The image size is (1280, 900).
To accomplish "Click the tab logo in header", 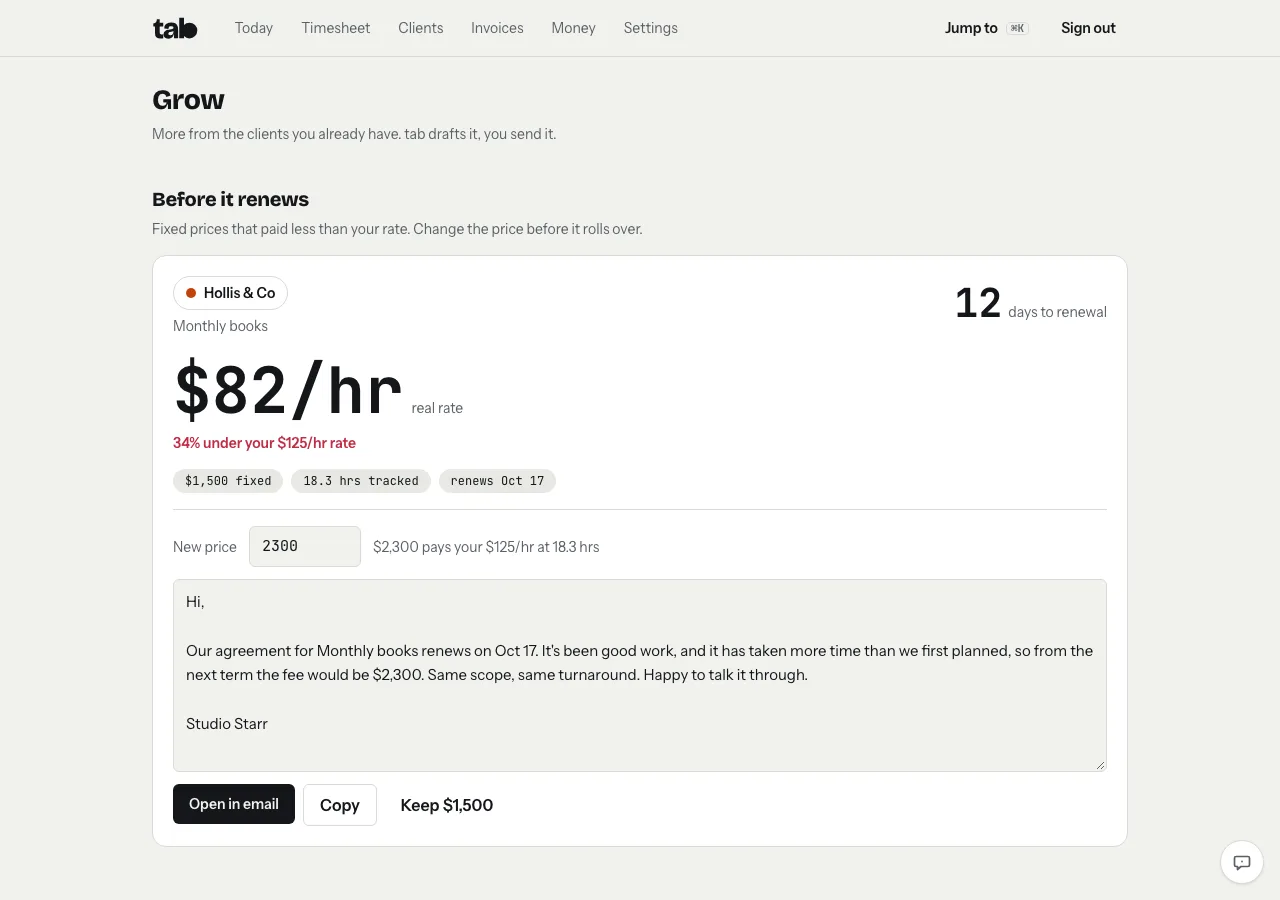I will coord(175,28).
